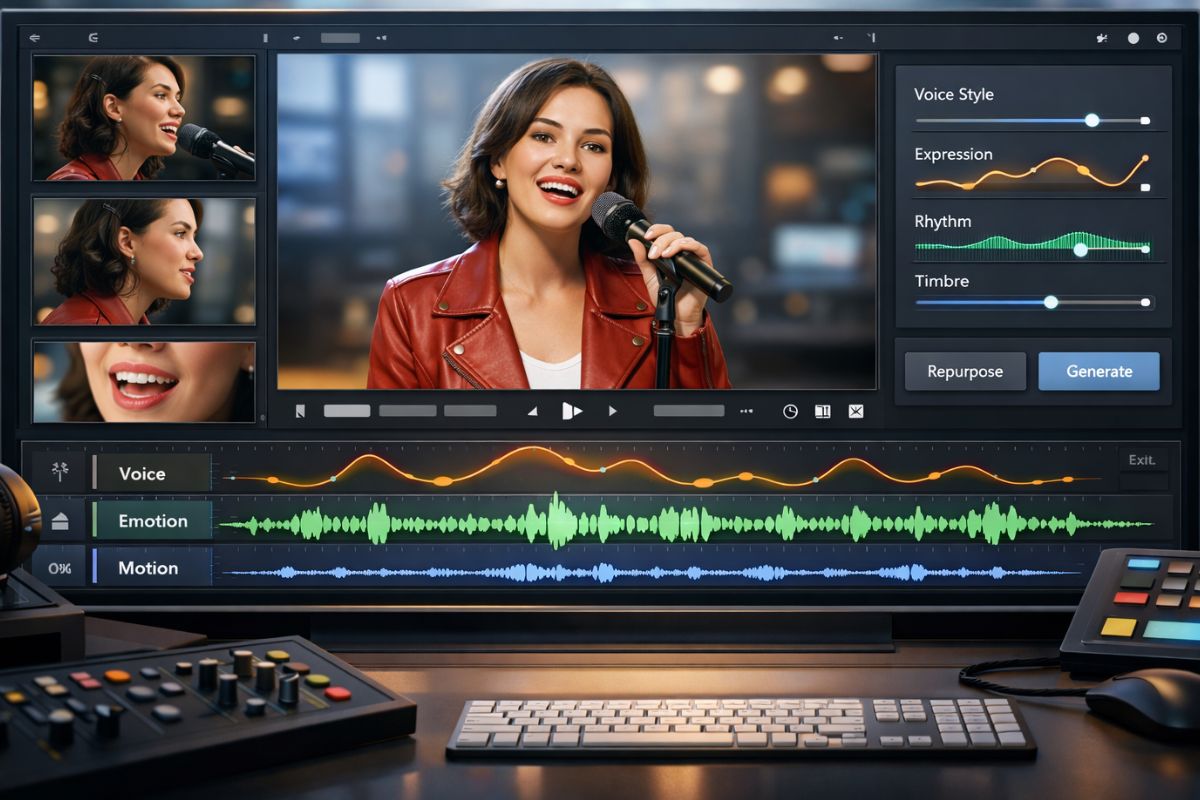Click the brush icon at the top-right toolbar
Screen dimensions: 1200x800
tap(1101, 38)
